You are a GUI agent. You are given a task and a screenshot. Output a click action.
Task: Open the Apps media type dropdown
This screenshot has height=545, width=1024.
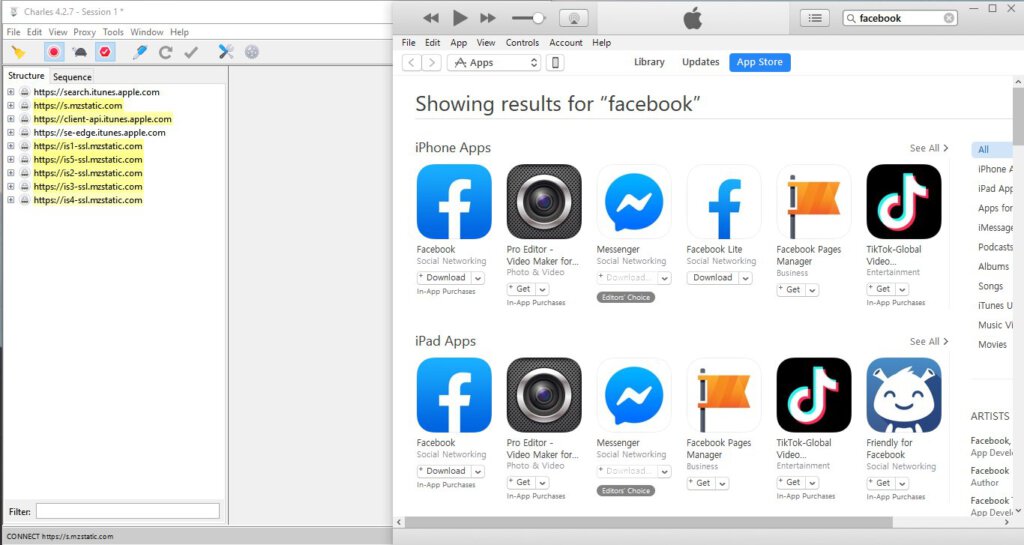tap(493, 63)
